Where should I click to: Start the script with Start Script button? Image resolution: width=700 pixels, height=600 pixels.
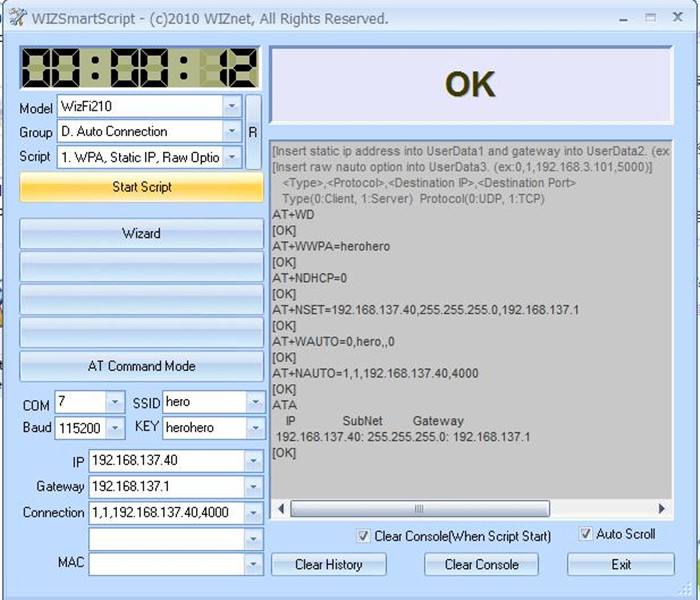(x=142, y=187)
